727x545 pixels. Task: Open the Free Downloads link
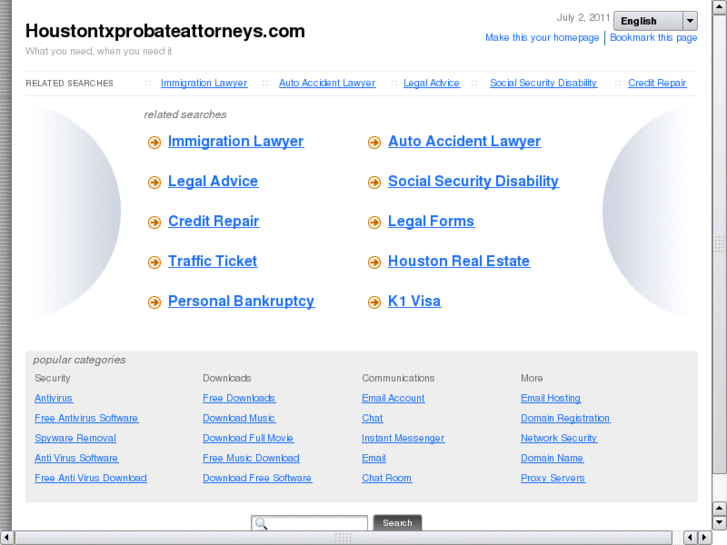click(x=239, y=398)
